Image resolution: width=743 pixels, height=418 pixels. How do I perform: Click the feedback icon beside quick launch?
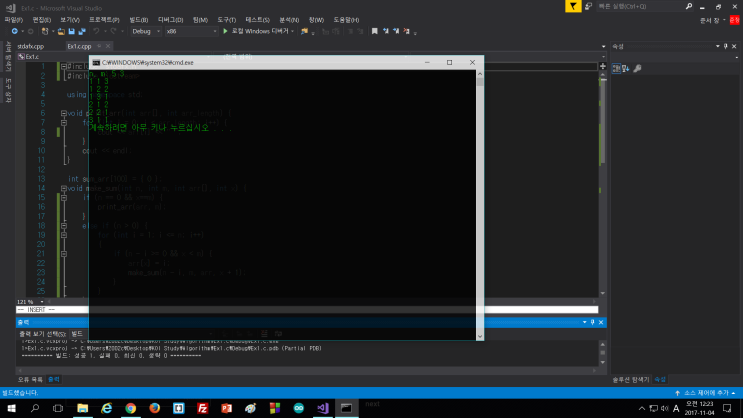[x=588, y=6]
